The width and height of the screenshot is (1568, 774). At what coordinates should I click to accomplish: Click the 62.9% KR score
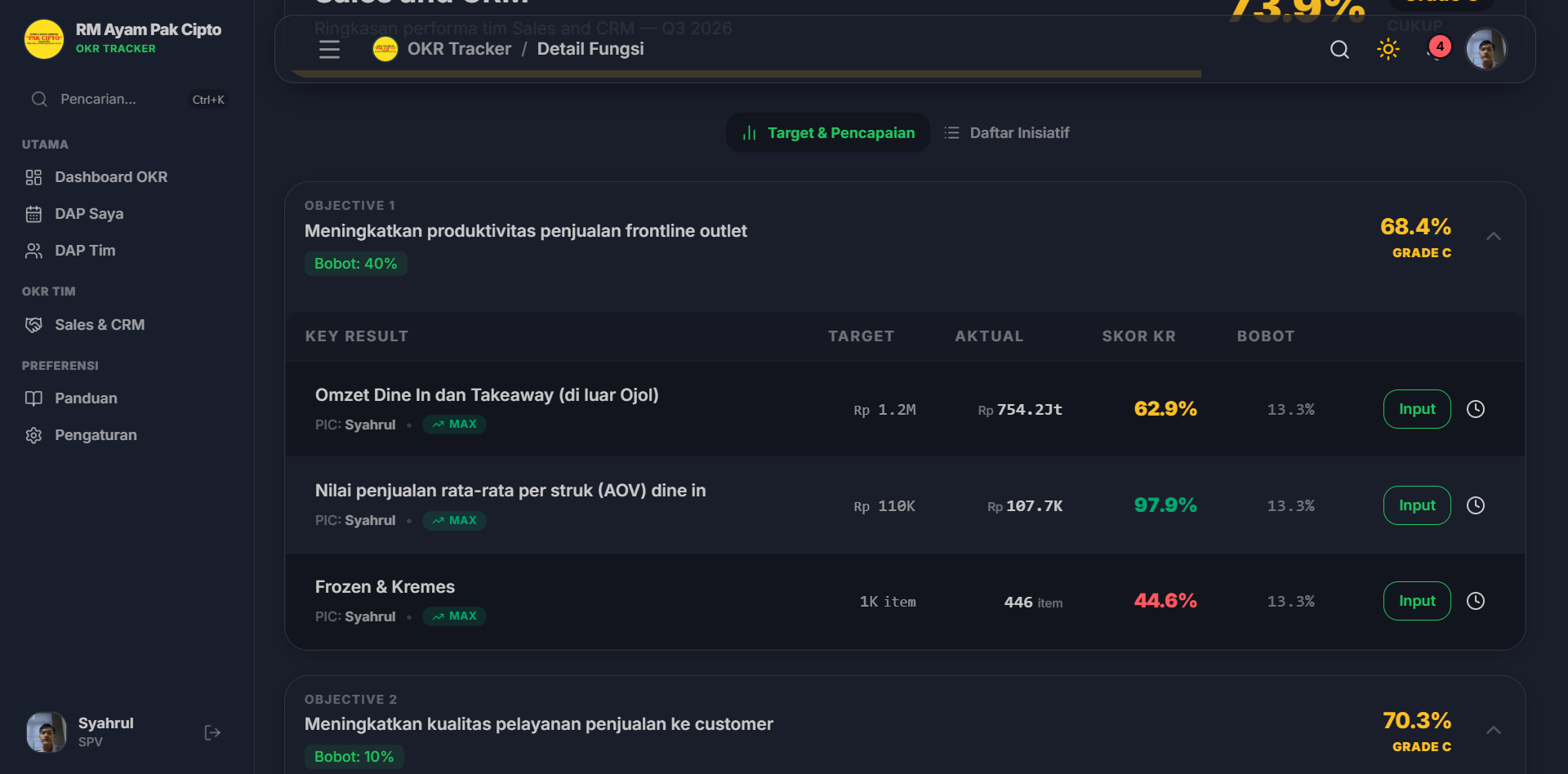click(x=1165, y=409)
